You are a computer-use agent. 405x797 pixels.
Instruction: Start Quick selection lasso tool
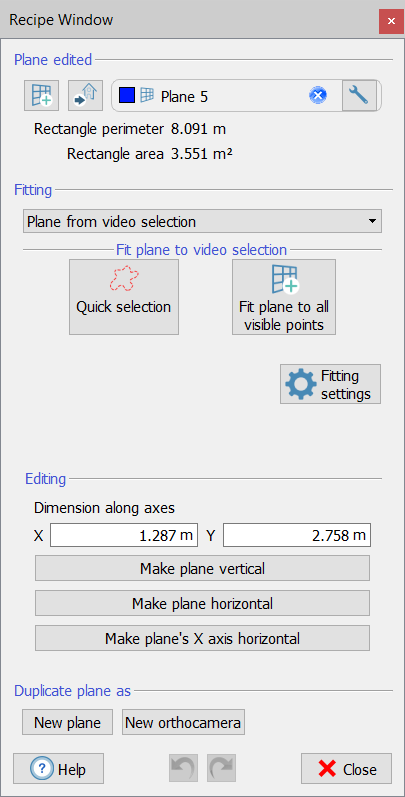click(123, 297)
